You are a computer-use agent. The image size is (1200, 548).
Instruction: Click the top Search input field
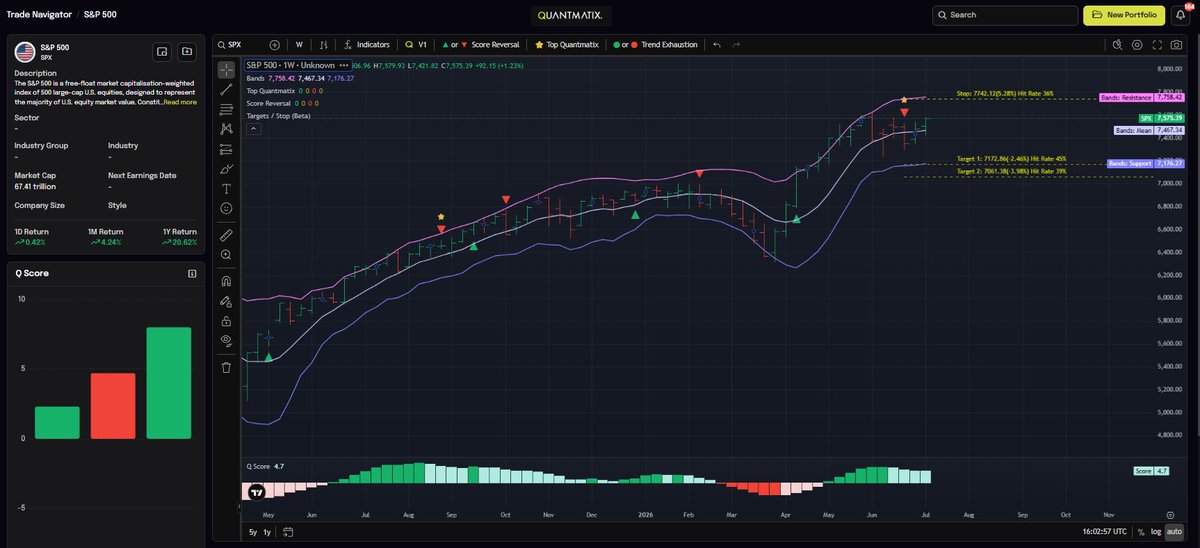coord(1004,15)
